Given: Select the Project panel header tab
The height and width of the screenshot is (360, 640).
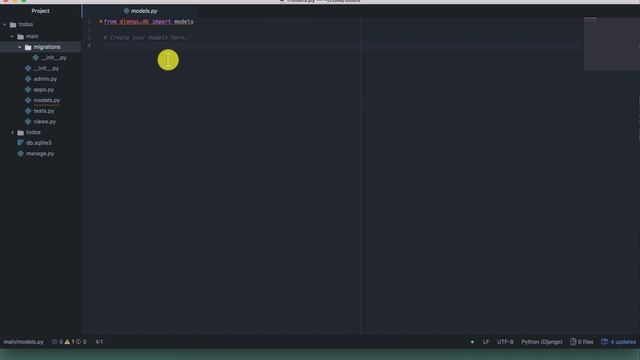Looking at the screenshot, I should (40, 11).
